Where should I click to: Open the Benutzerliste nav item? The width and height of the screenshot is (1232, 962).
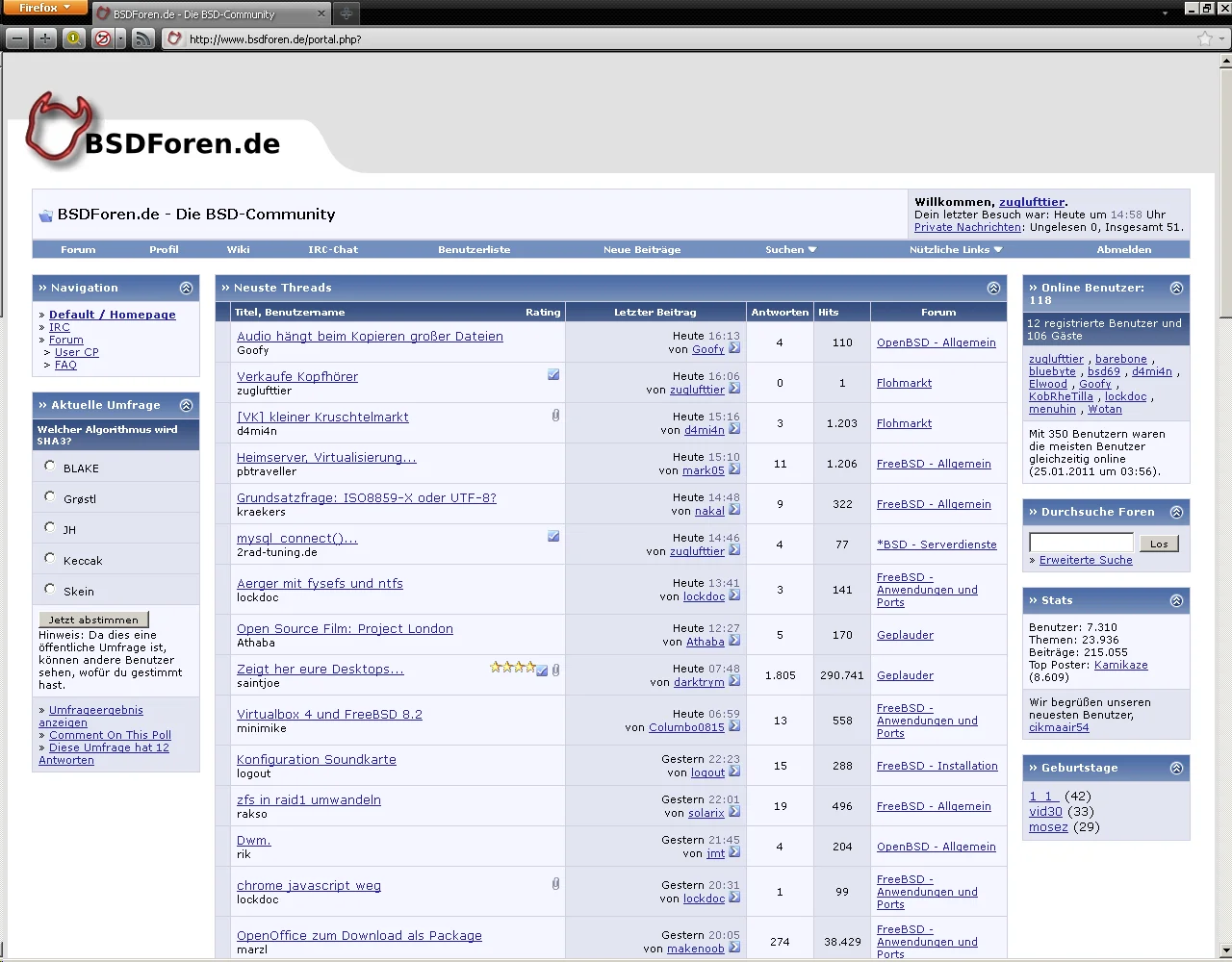474,249
